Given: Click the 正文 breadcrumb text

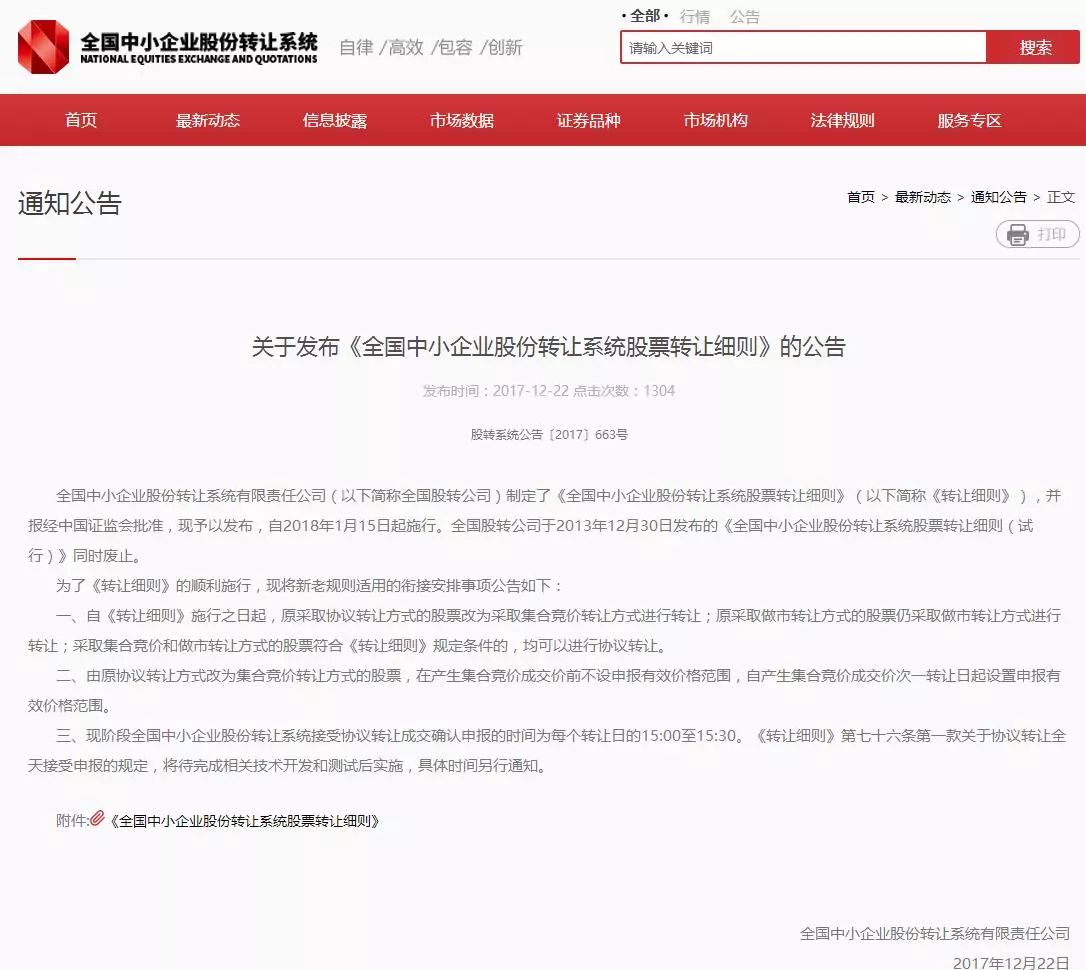Looking at the screenshot, I should point(1061,197).
